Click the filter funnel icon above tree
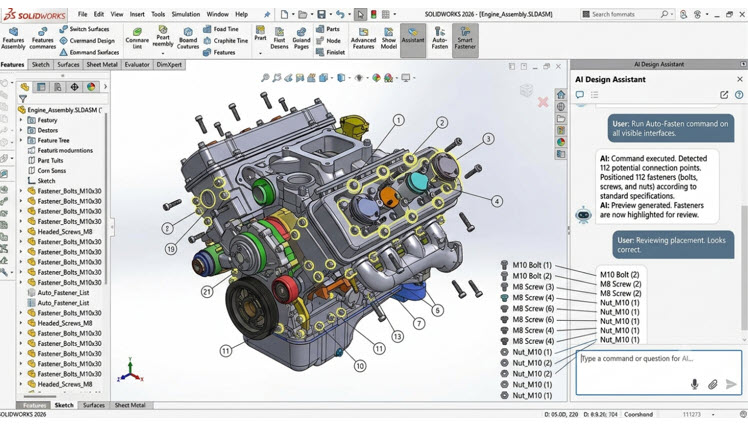 tap(23, 99)
